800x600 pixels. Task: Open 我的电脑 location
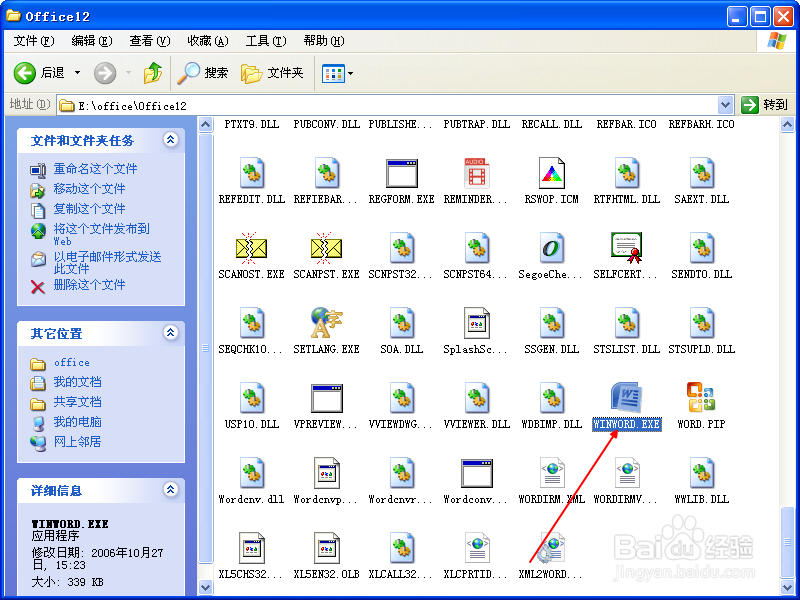point(78,422)
